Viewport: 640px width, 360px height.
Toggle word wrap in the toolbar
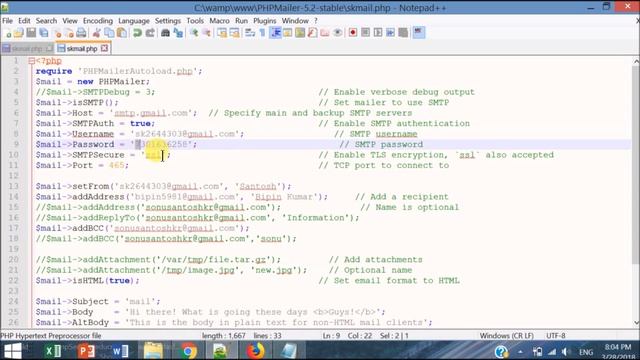click(250, 33)
